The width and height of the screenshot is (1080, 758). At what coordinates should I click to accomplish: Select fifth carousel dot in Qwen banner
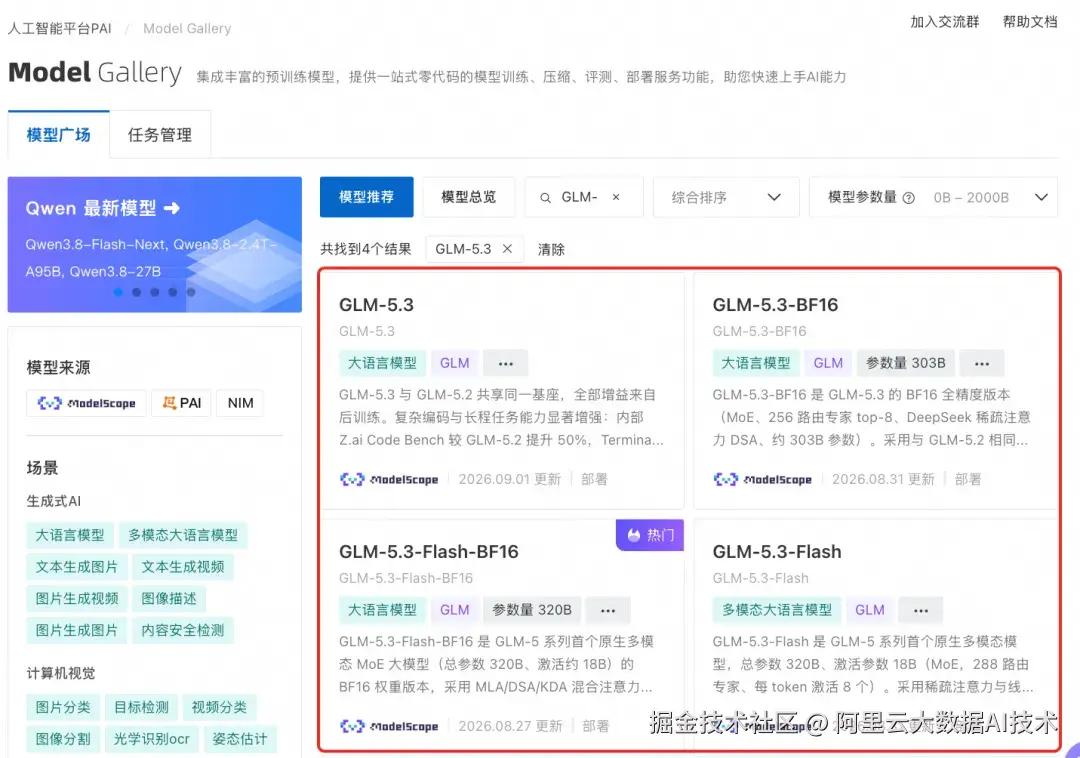coord(191,292)
